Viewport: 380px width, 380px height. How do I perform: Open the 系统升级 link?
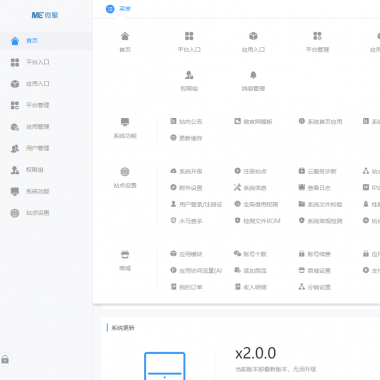(186, 171)
